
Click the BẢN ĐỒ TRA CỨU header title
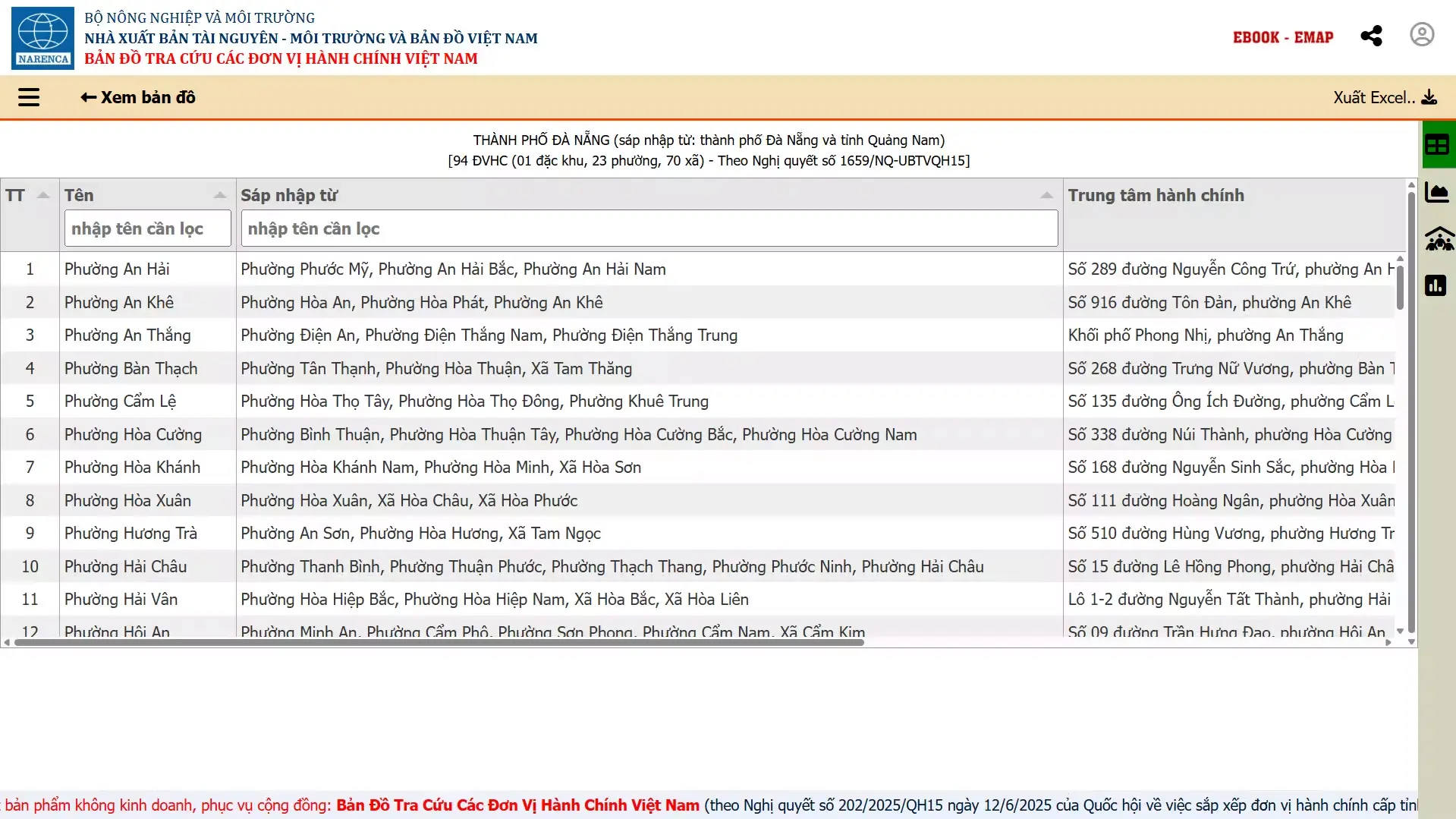coord(281,58)
